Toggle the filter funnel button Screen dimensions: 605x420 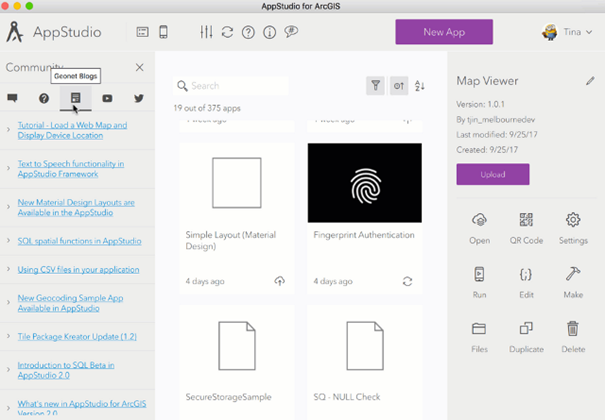(375, 86)
